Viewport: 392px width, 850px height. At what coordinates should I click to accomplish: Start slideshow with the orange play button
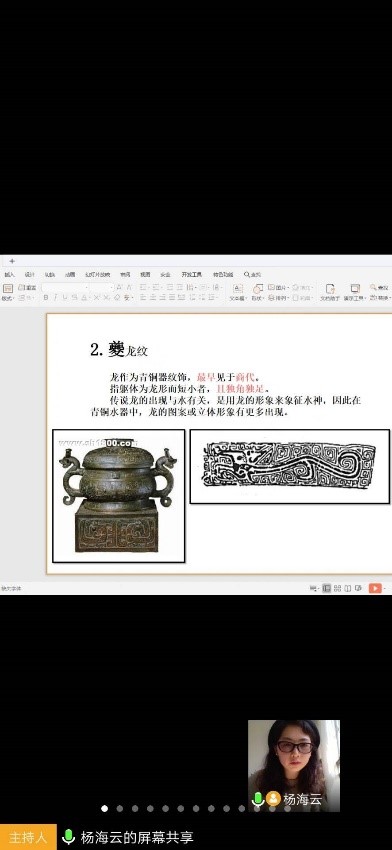(x=375, y=588)
